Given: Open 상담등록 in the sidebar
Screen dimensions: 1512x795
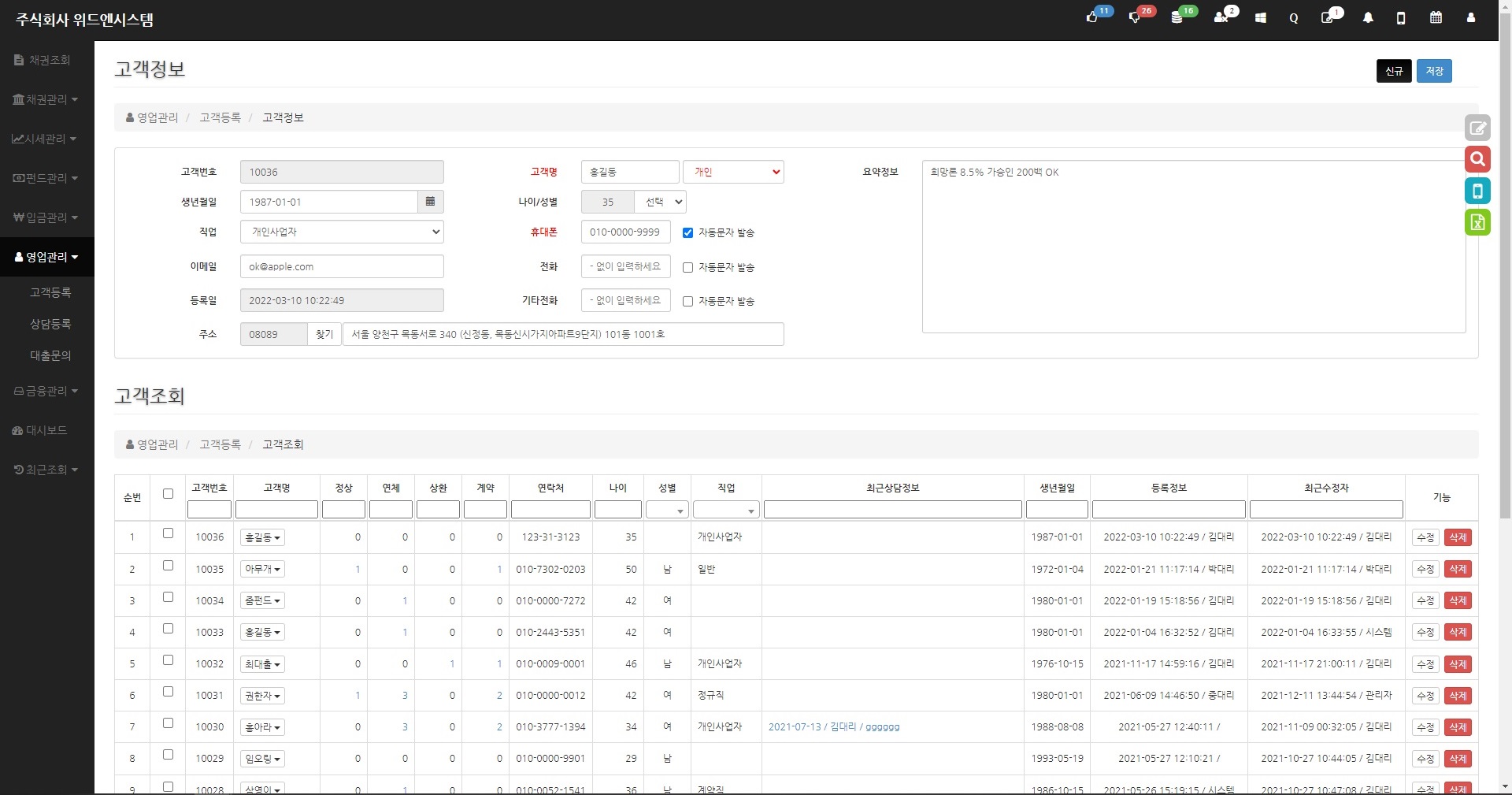Looking at the screenshot, I should (x=50, y=324).
